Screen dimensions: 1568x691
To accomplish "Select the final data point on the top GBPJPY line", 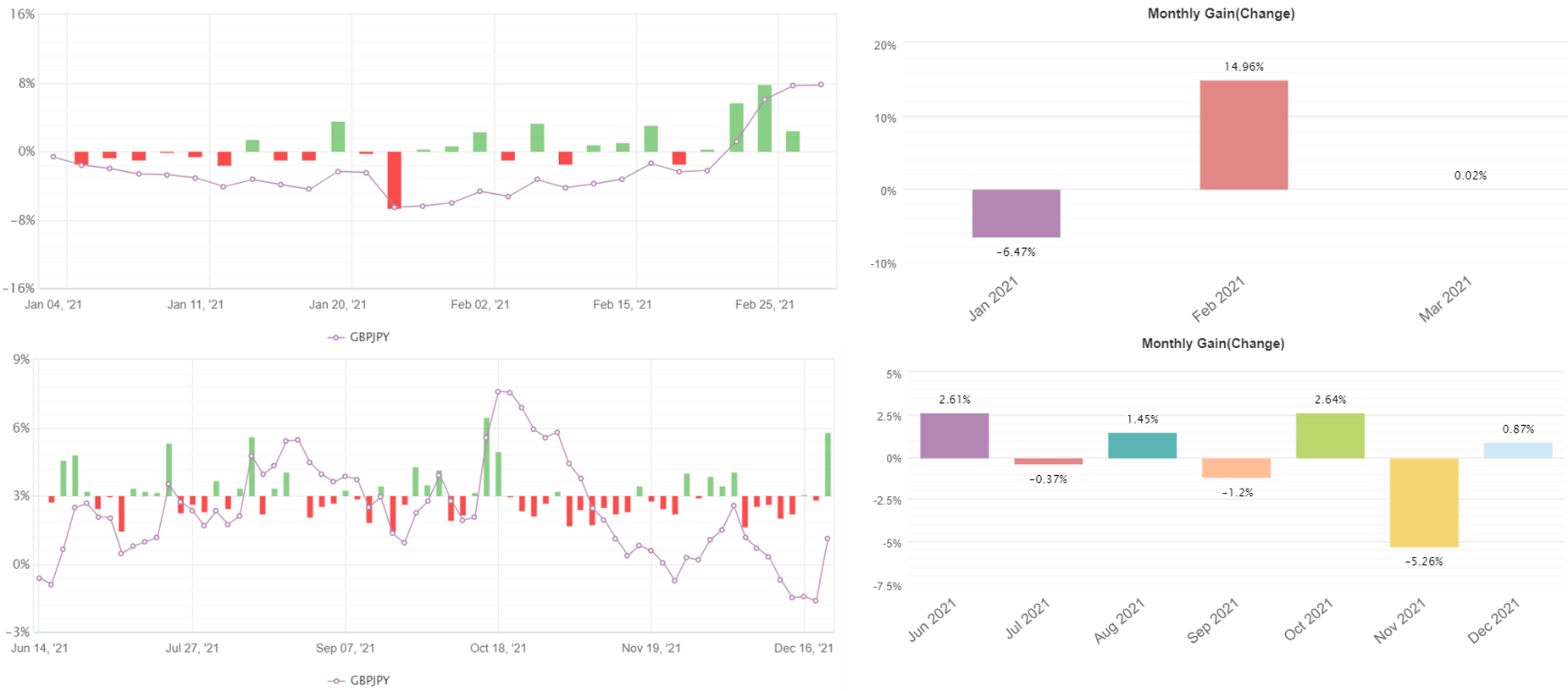I will click(821, 85).
